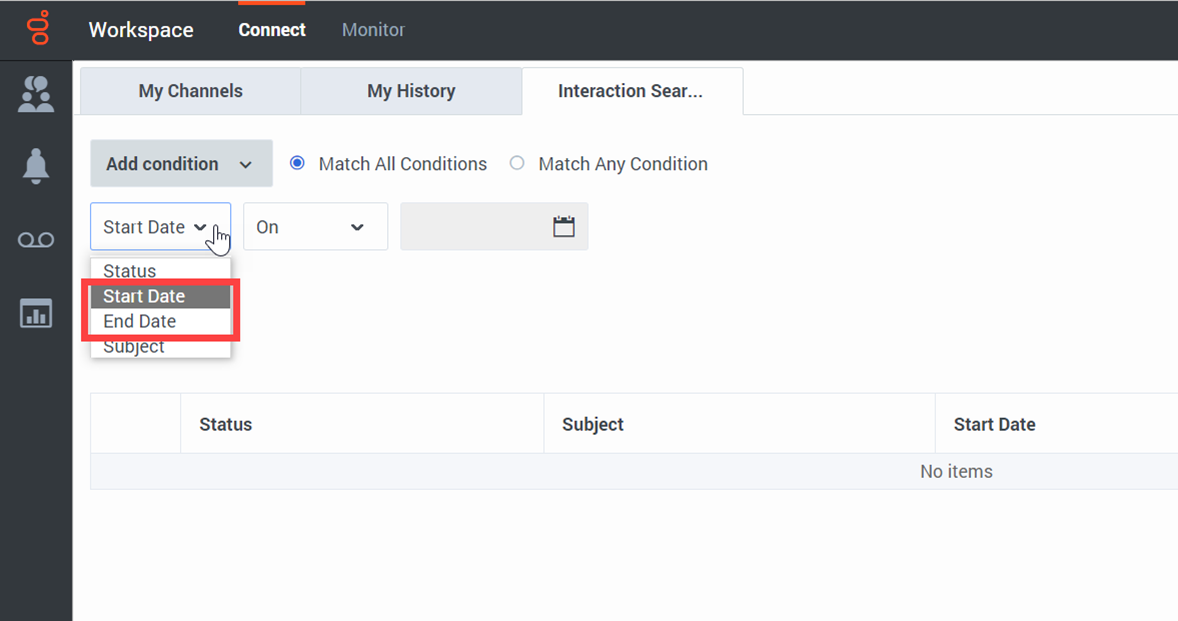This screenshot has height=621, width=1178.
Task: Choose End Date from the dropdown list
Action: pos(140,321)
